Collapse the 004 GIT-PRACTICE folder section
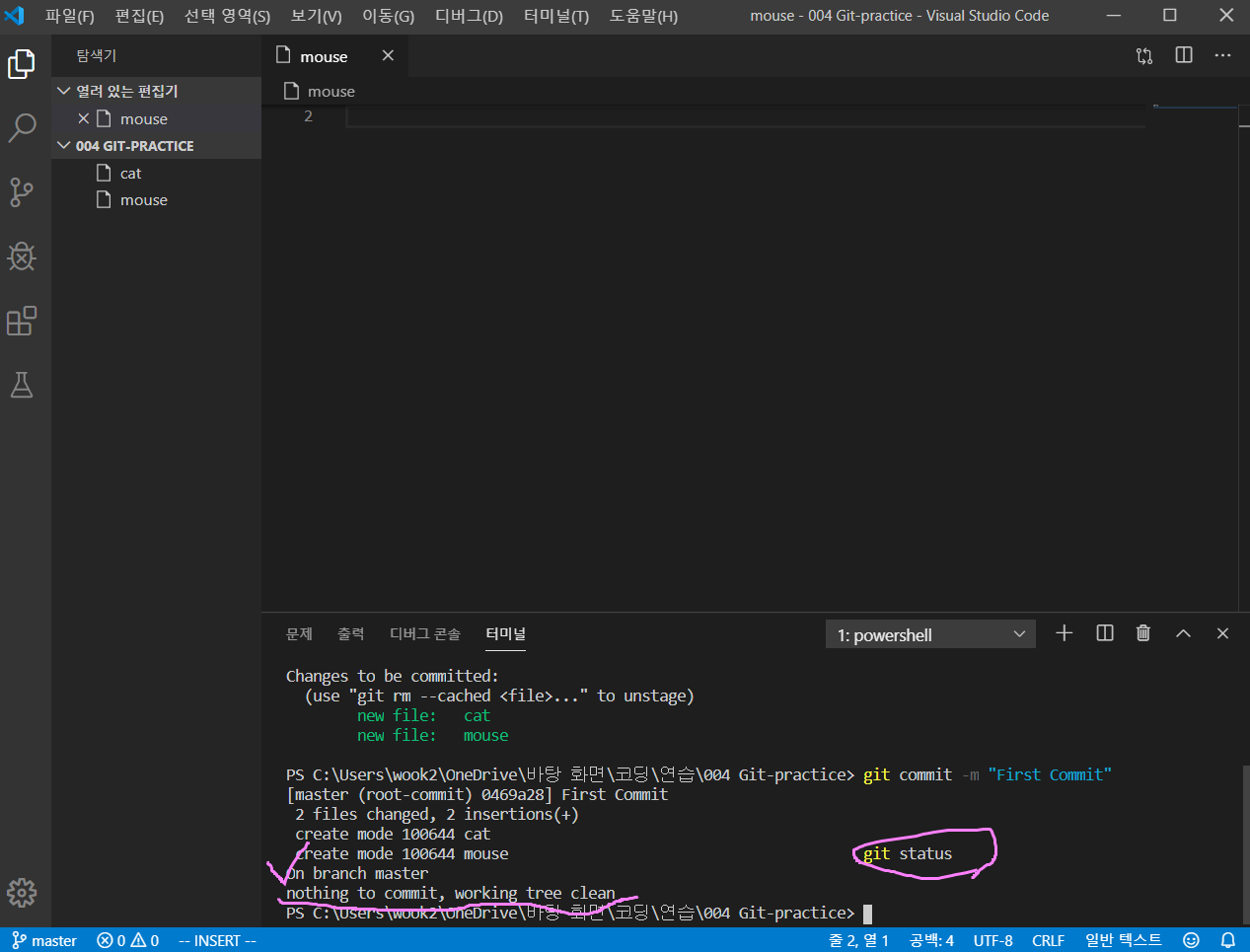 pyautogui.click(x=156, y=146)
